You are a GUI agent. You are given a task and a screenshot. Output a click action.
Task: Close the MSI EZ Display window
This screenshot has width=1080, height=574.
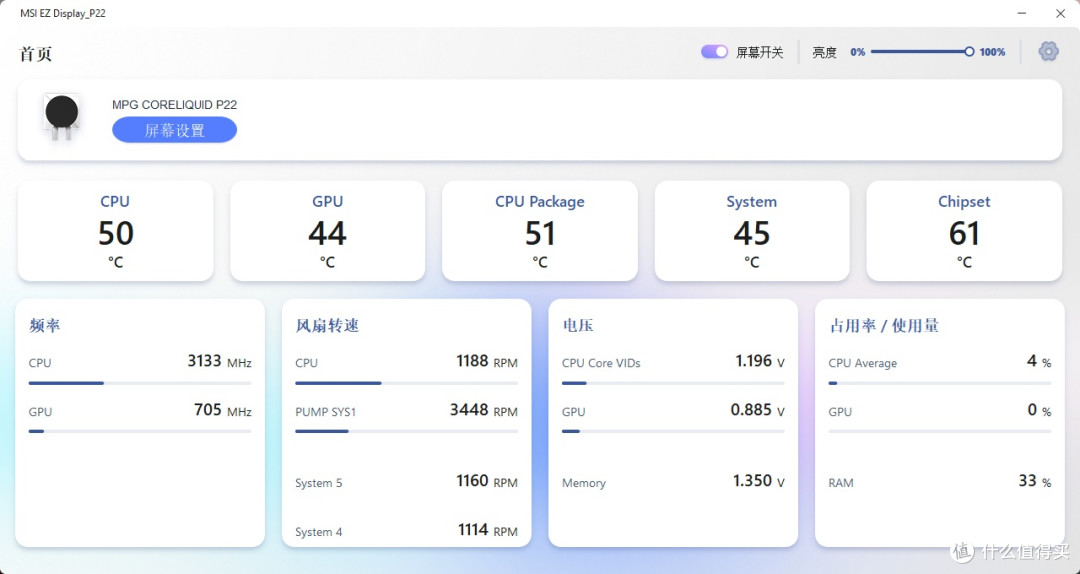click(1061, 13)
